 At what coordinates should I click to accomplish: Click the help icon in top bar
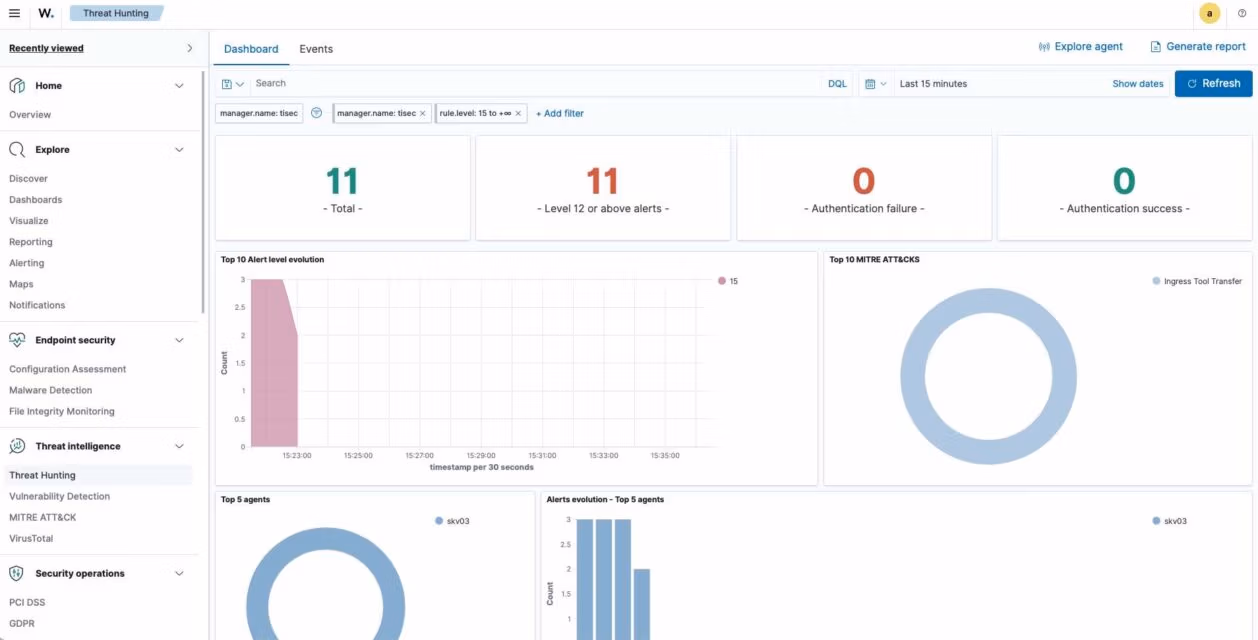point(1242,13)
